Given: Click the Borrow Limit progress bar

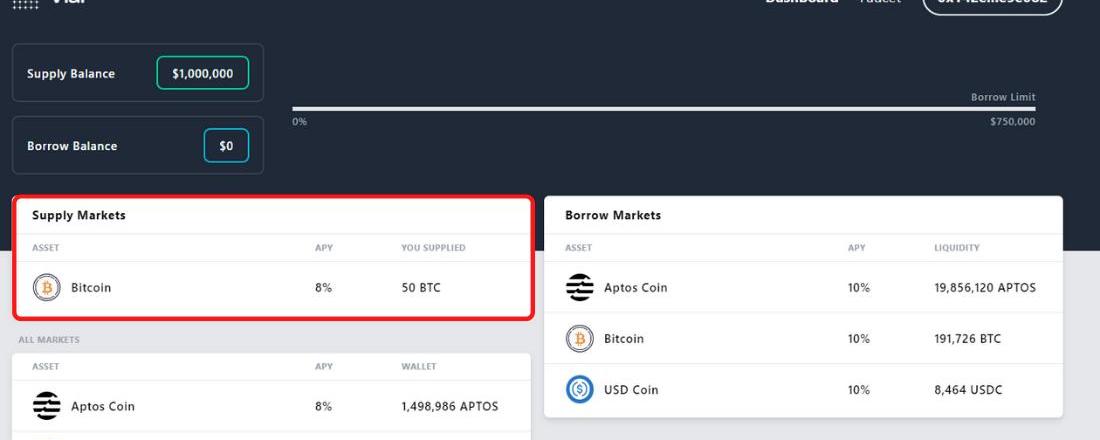Looking at the screenshot, I should [663, 108].
